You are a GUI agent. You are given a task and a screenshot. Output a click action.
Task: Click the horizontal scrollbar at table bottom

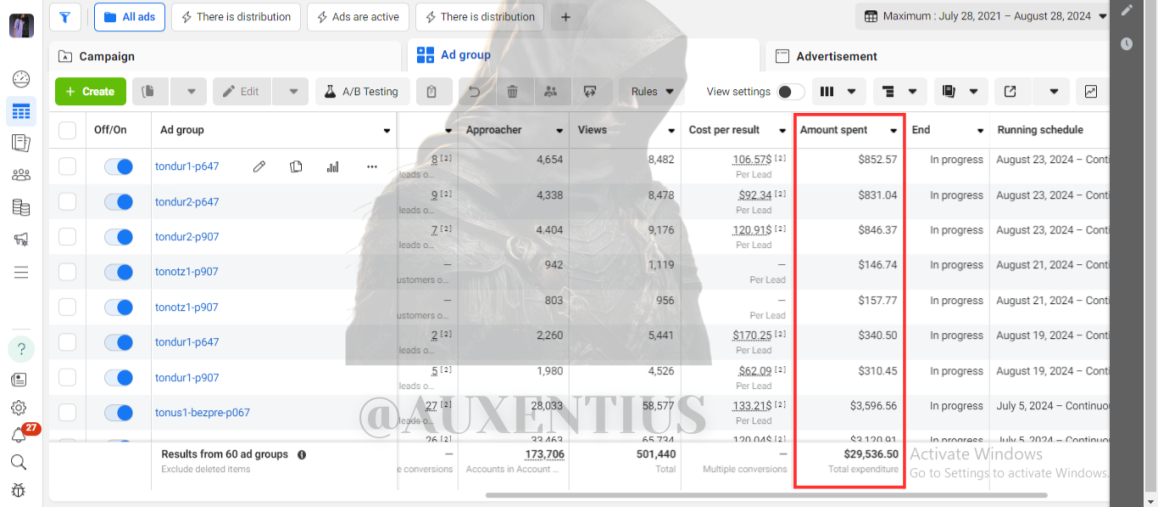pyautogui.click(x=767, y=495)
